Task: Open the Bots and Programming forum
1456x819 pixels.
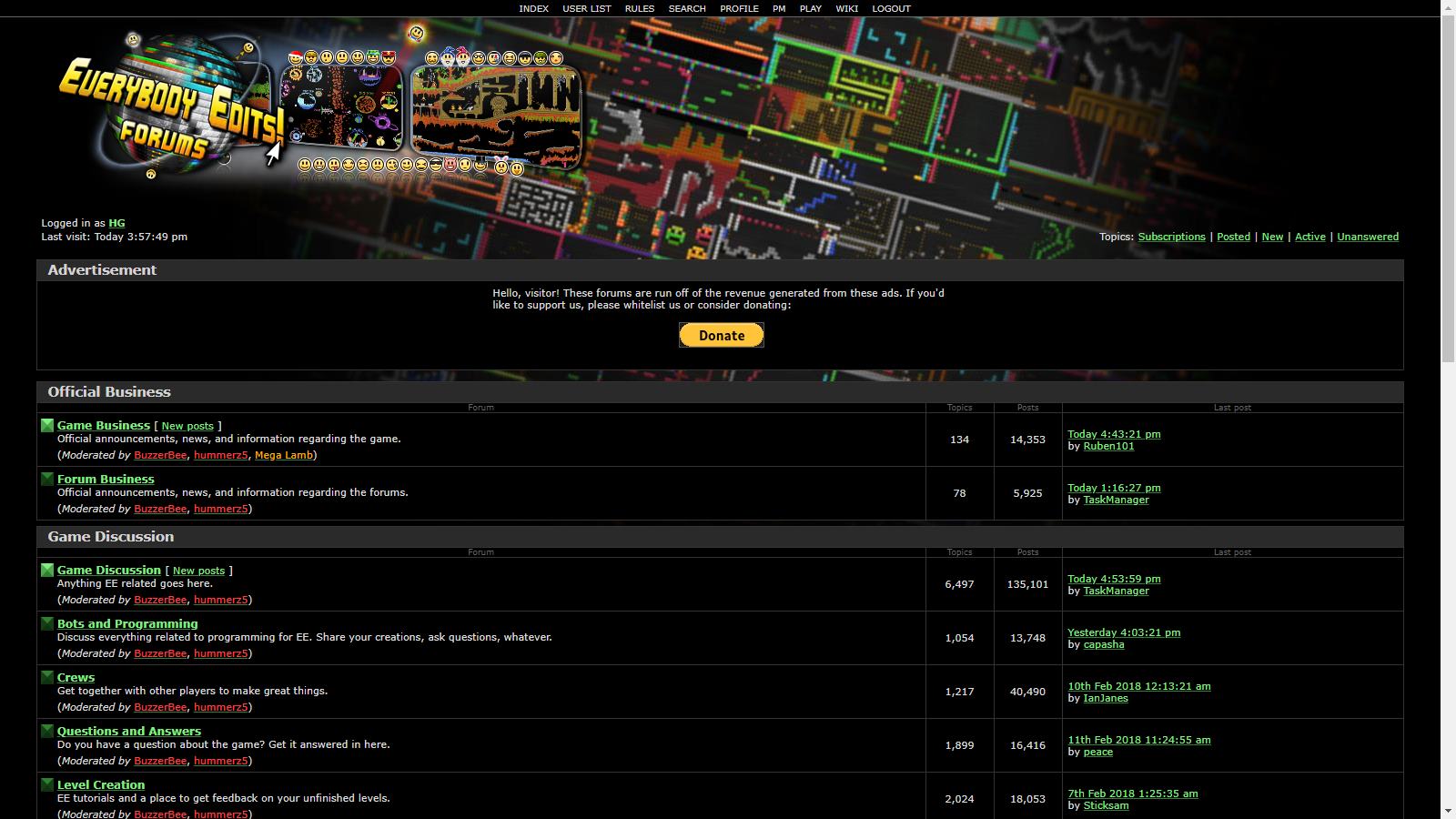Action: point(127,623)
